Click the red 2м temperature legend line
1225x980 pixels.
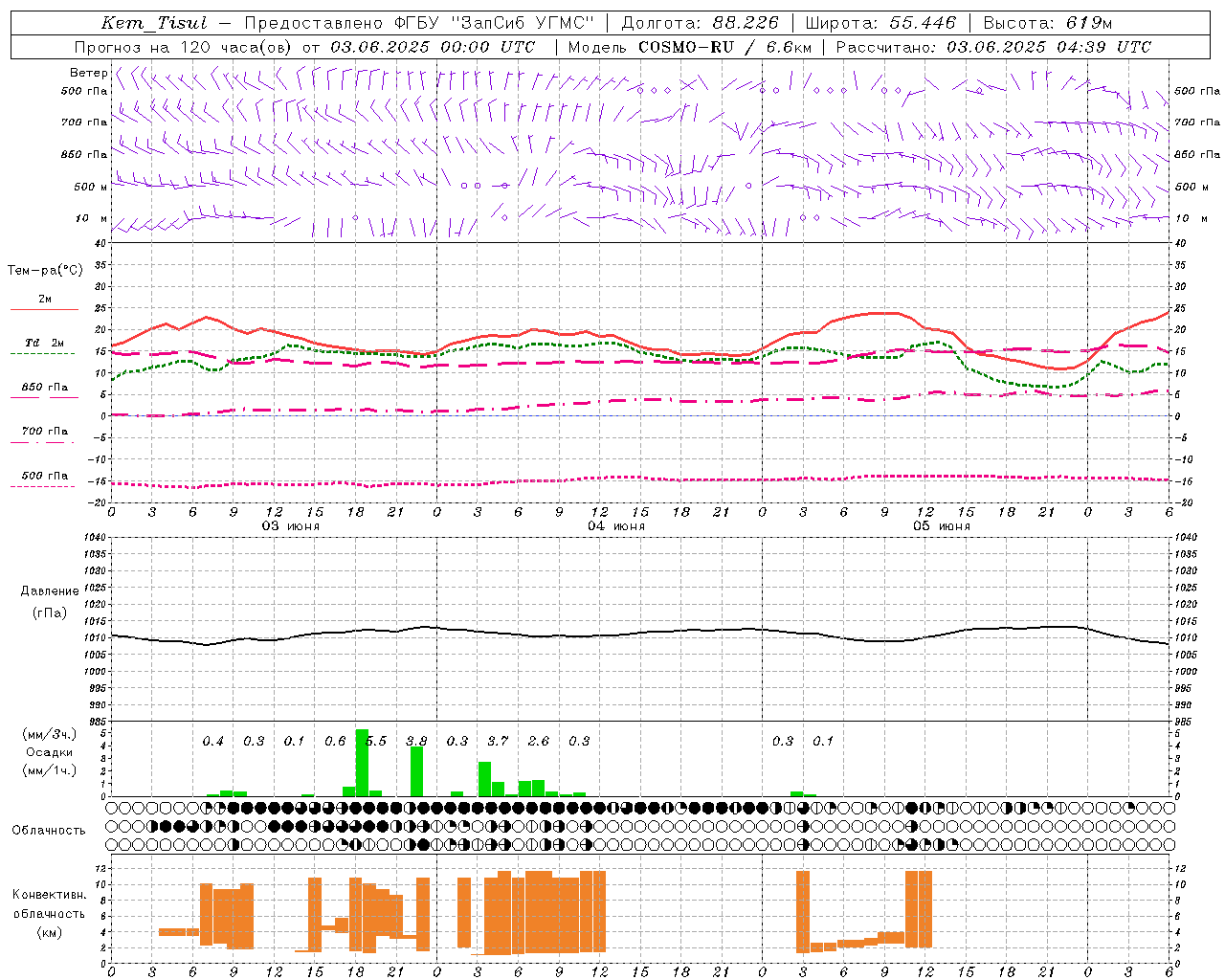pyautogui.click(x=44, y=309)
